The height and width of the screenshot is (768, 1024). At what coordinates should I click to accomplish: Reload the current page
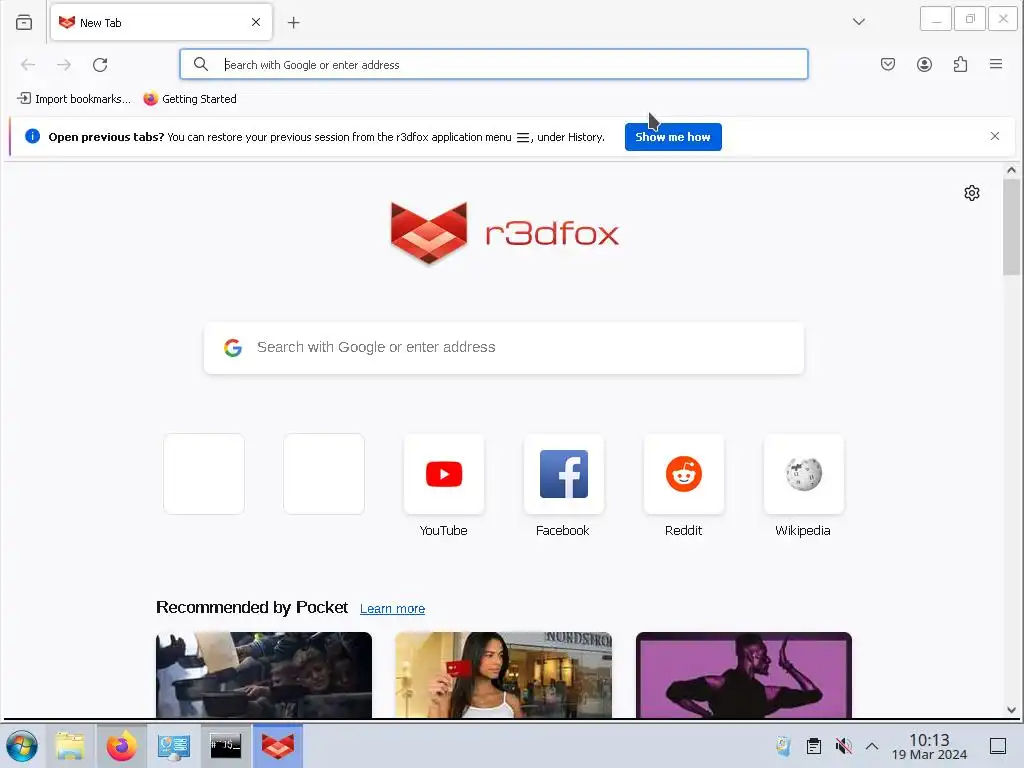click(x=100, y=65)
